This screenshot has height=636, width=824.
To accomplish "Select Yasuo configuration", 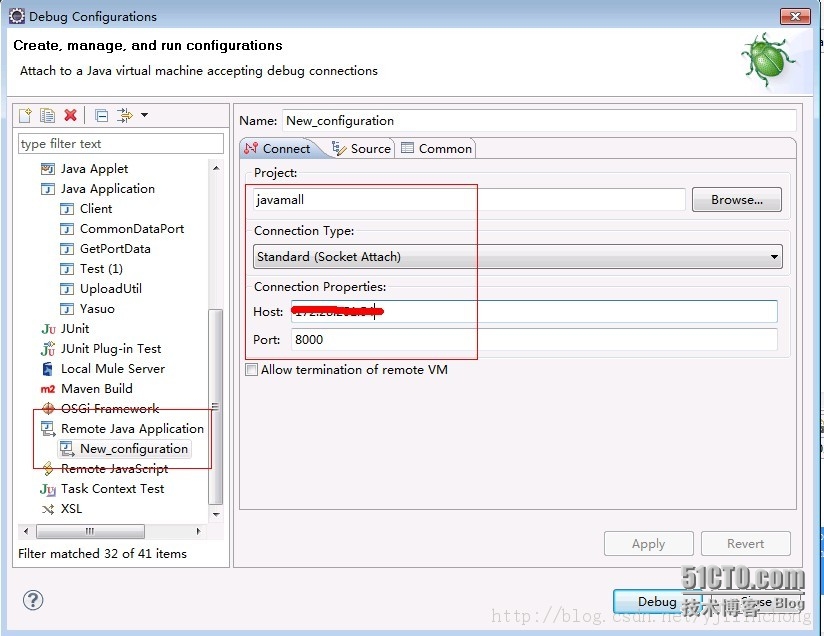I will 97,309.
